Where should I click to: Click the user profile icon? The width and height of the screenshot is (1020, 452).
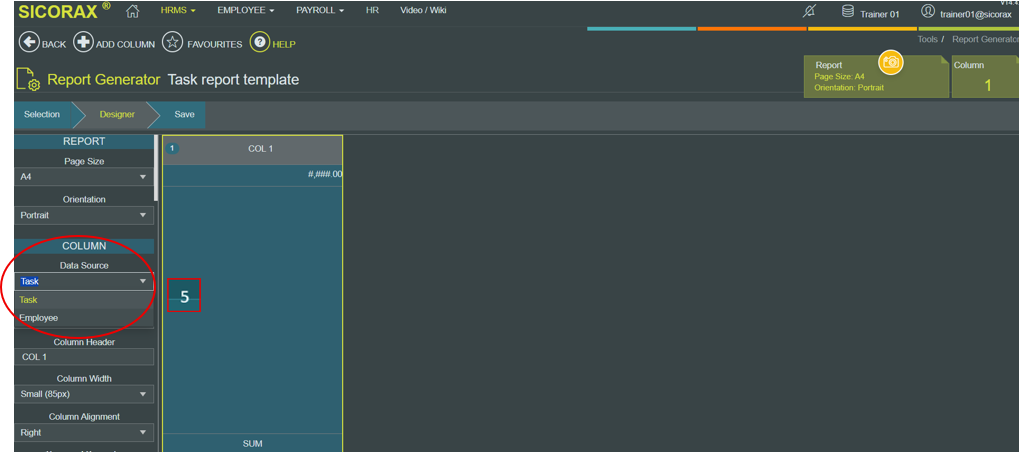(x=928, y=12)
